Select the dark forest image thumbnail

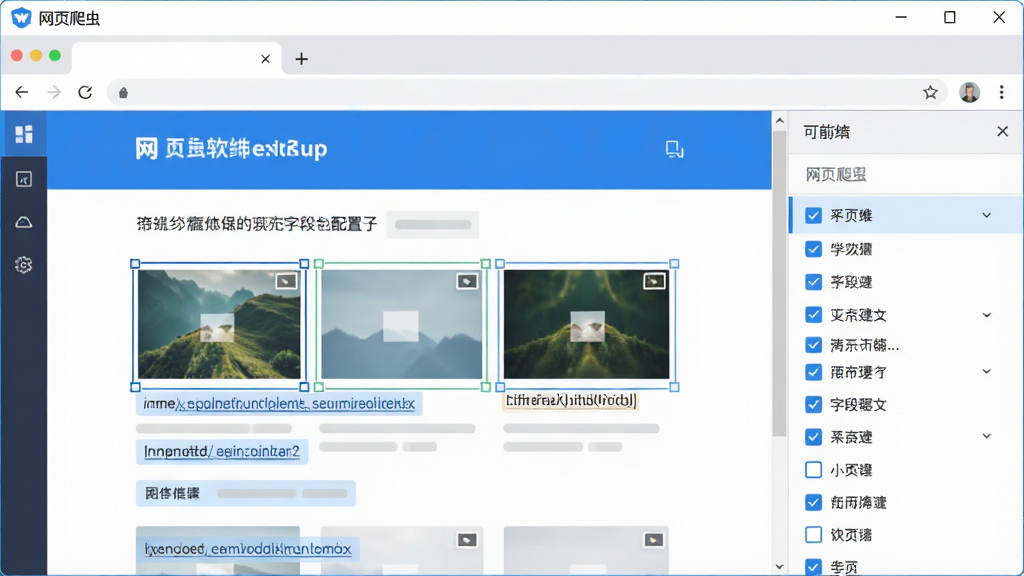click(x=586, y=325)
